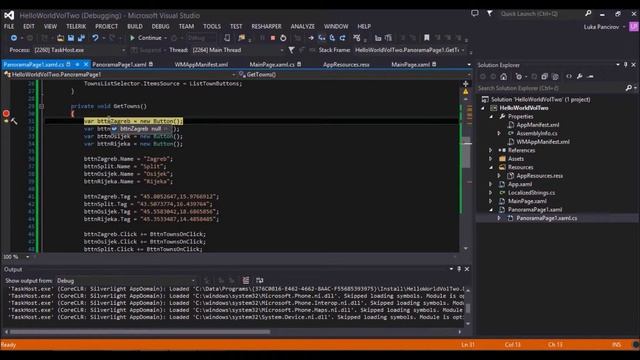Restart debugging with the circular arrow icon

(x=283, y=38)
